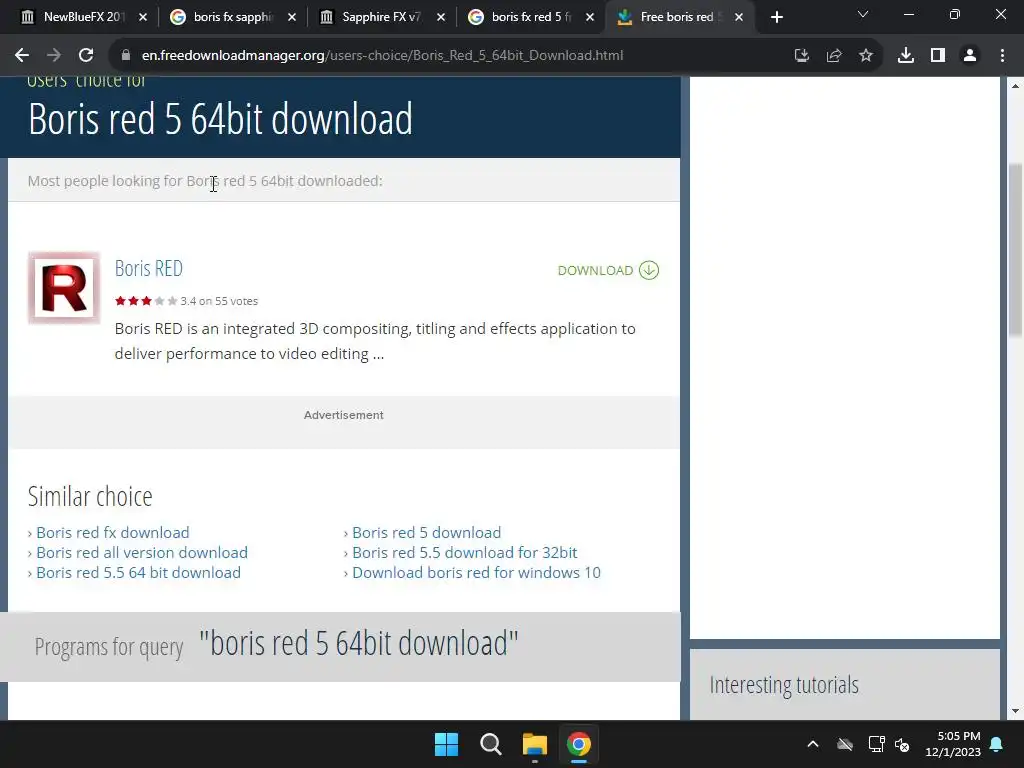Close the Sapphire FX v7 tab
Viewport: 1024px width, 768px height.
coord(441,18)
